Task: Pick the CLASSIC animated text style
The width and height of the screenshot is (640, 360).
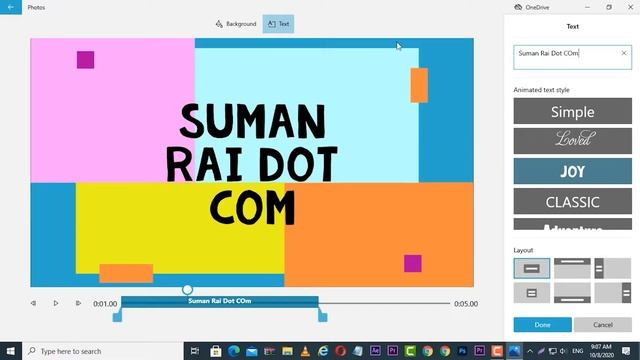Action: click(x=573, y=201)
